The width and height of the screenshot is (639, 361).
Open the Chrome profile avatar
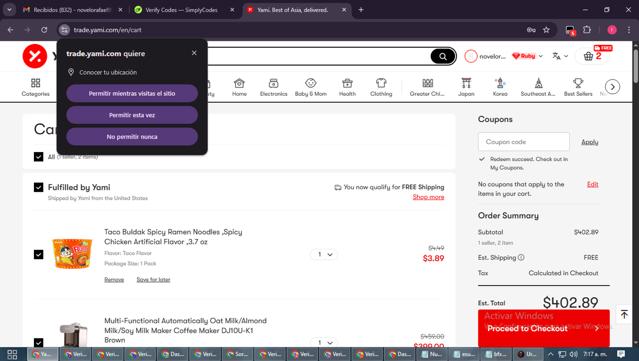pos(612,30)
